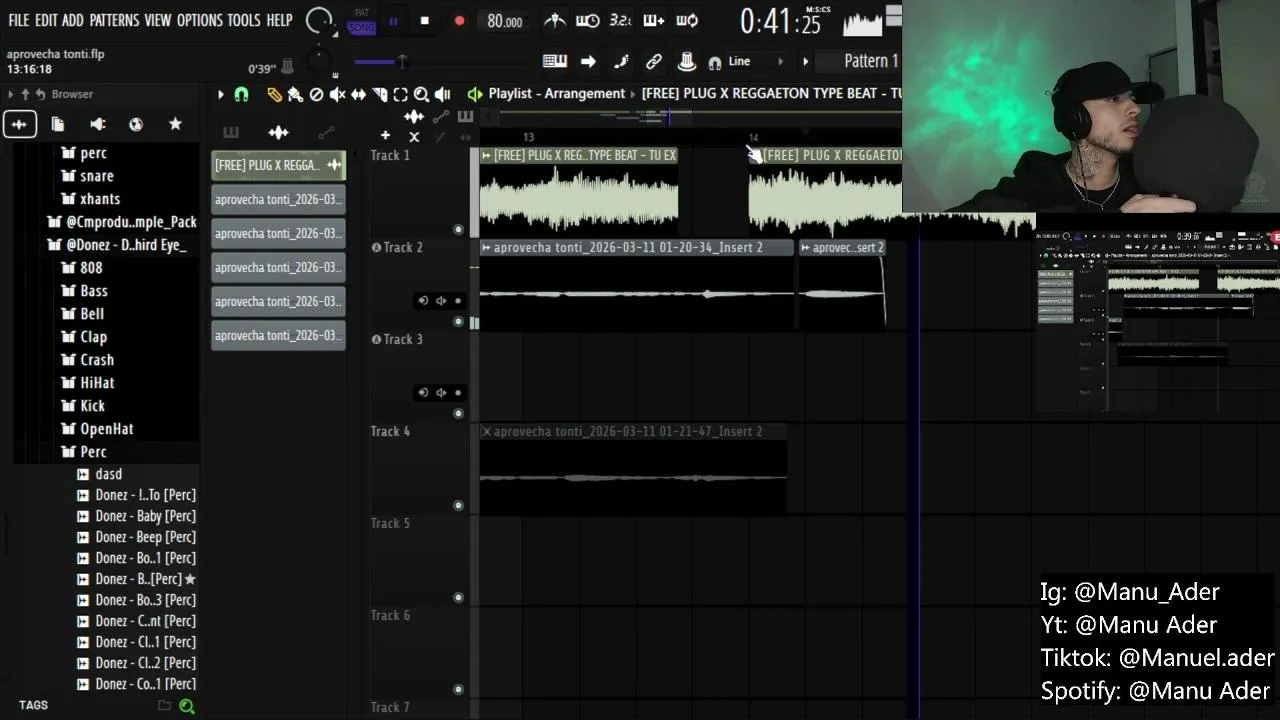Open the OPTIONS menu

(199, 20)
